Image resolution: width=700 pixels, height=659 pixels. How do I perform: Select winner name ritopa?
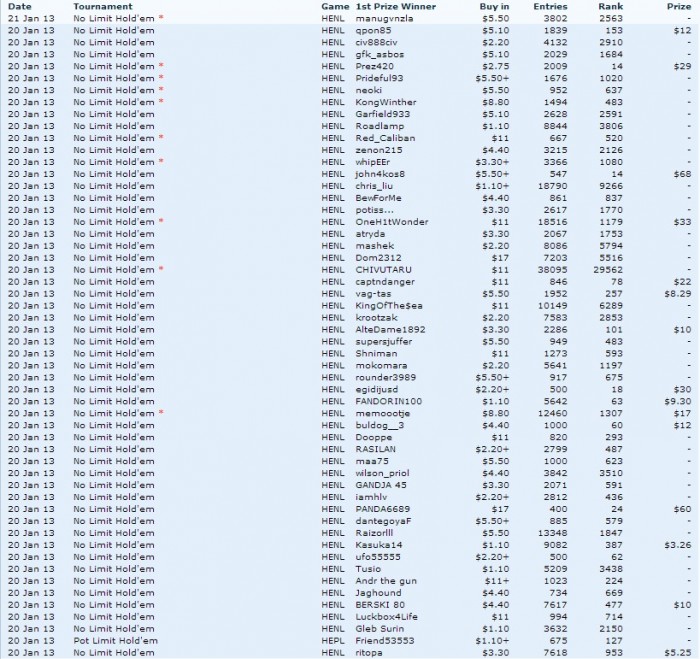pyautogui.click(x=369, y=654)
